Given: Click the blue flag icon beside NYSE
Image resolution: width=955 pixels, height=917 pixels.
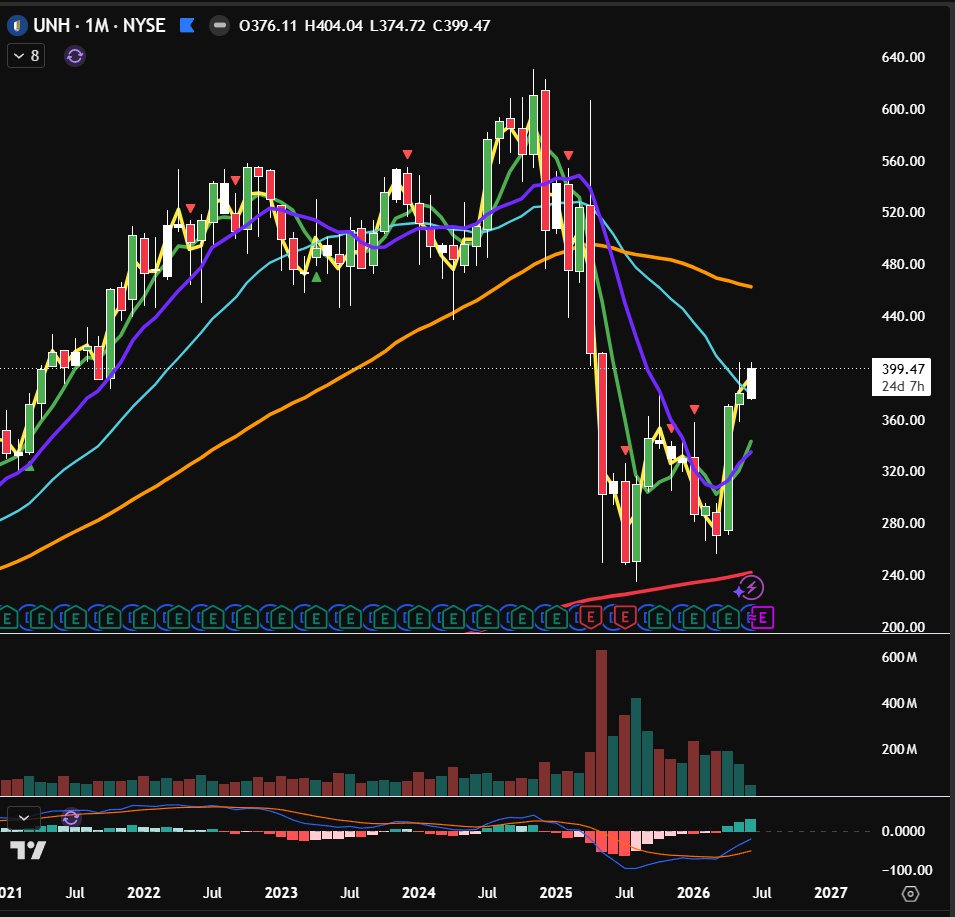Looking at the screenshot, I should pyautogui.click(x=187, y=26).
